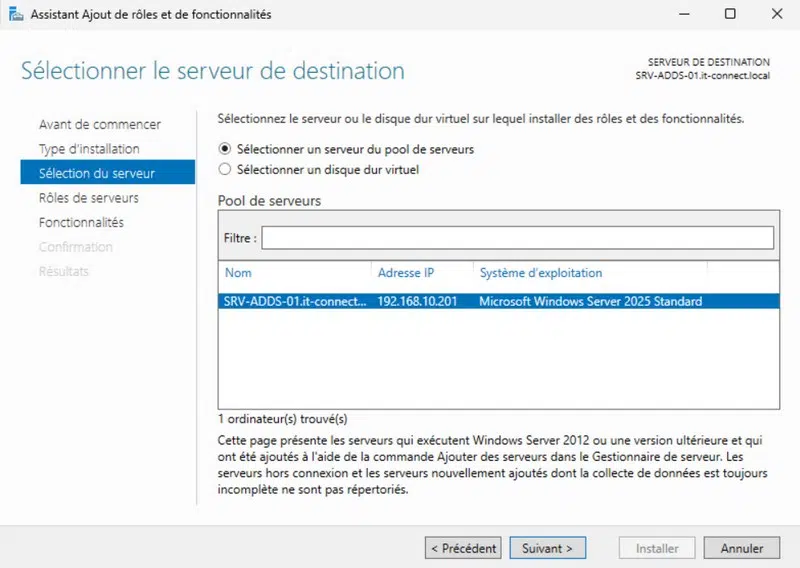The image size is (800, 568).
Task: Sort by 'Adresse IP' column header
Action: 406,273
